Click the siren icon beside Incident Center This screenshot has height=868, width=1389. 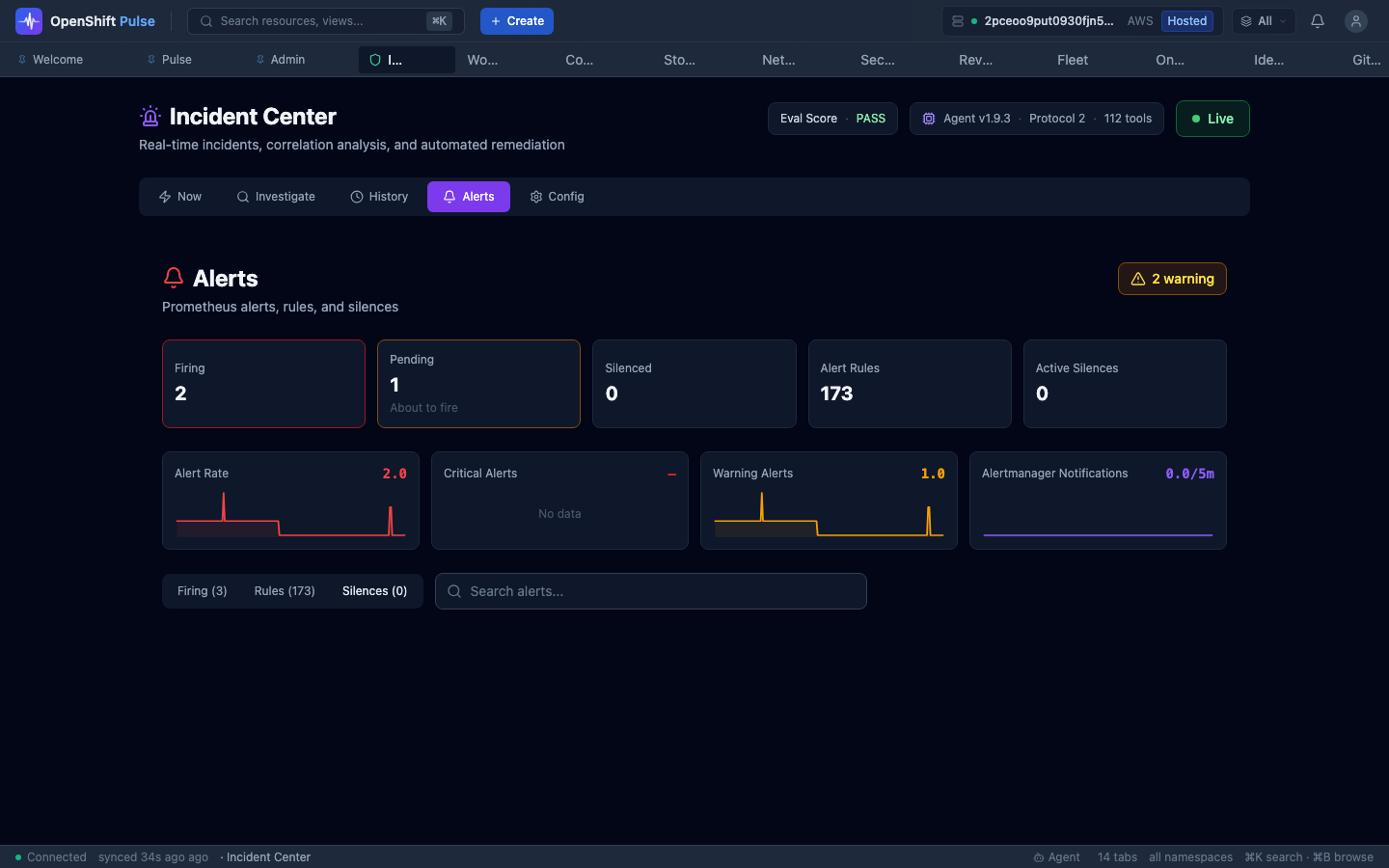[150, 117]
